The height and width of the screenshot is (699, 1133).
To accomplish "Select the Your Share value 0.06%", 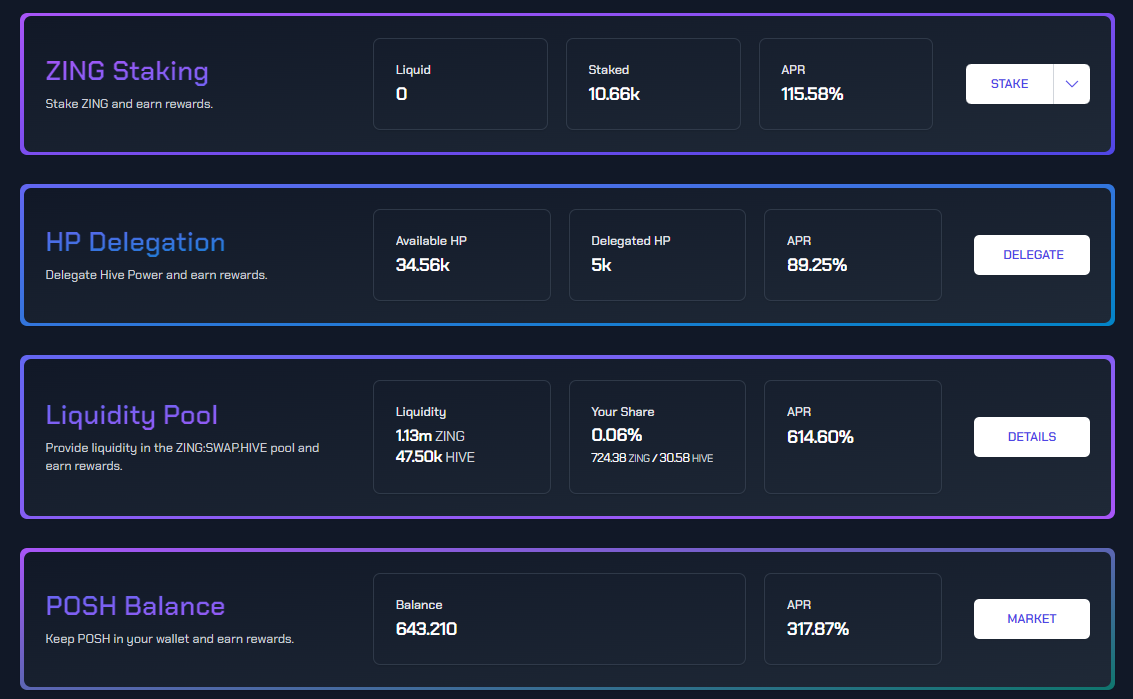I will 616,435.
